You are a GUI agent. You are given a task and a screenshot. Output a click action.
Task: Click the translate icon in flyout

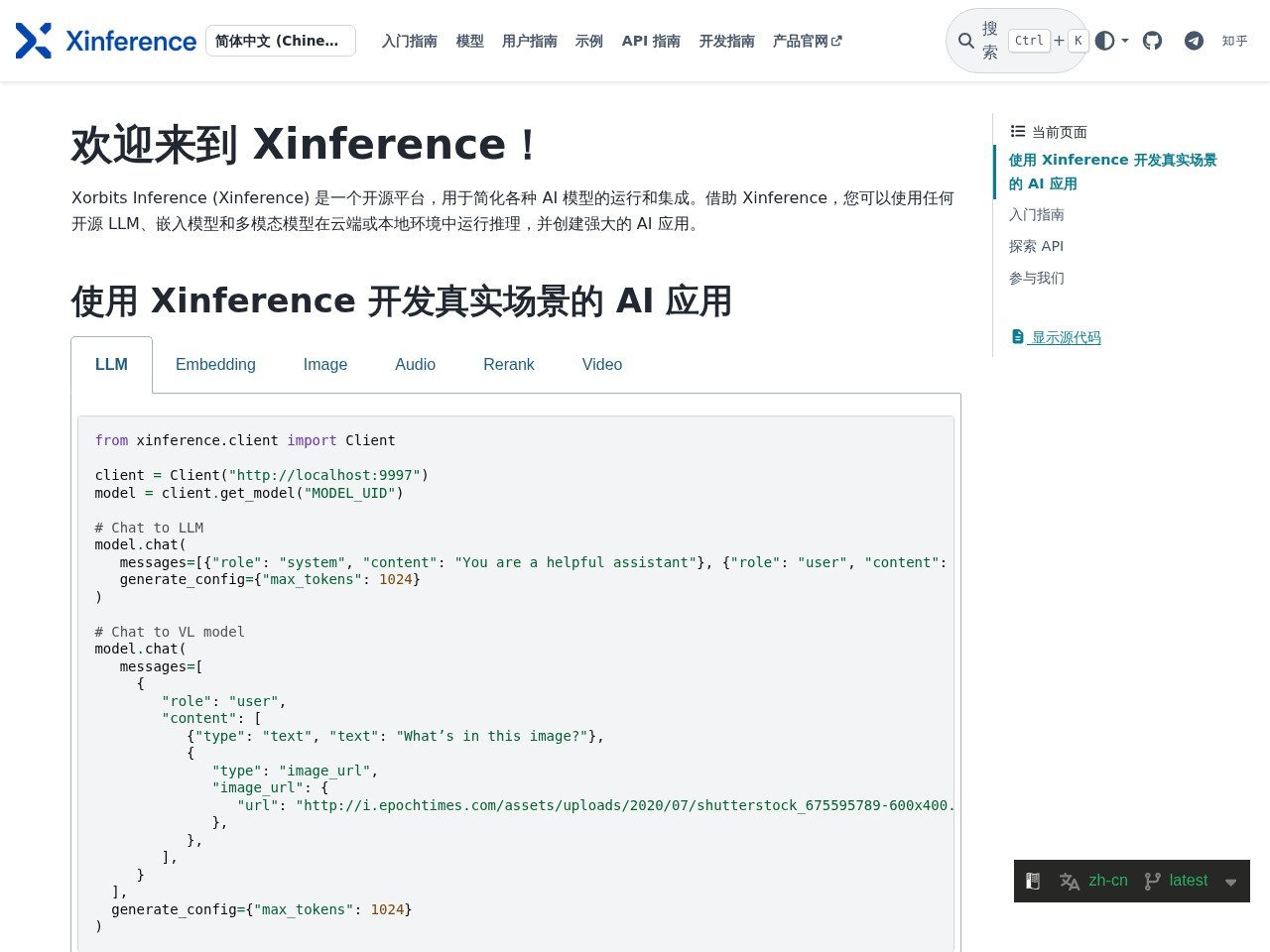click(x=1070, y=881)
